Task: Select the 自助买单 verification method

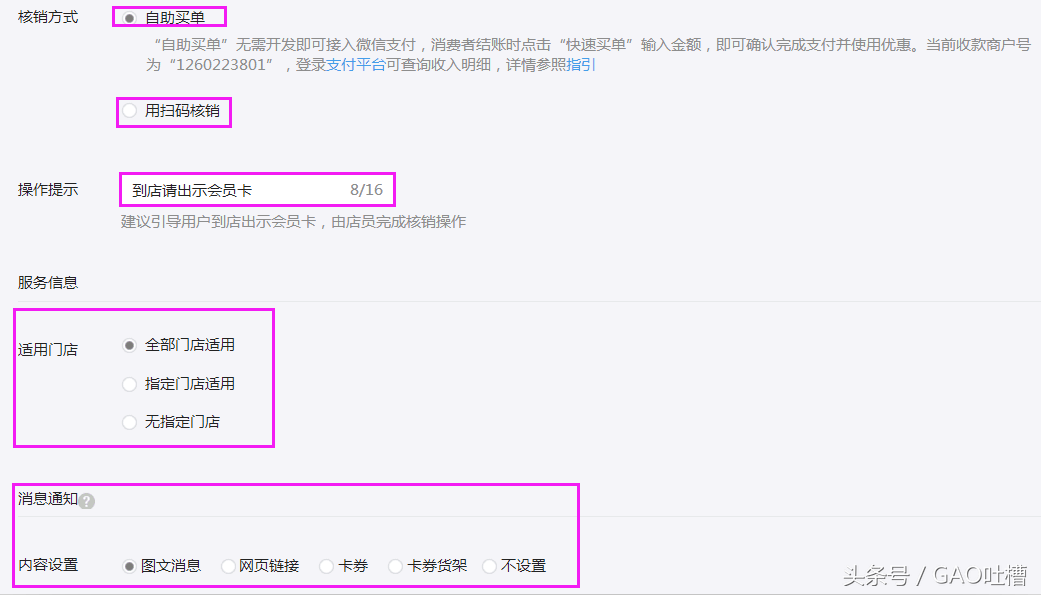Action: (x=130, y=16)
